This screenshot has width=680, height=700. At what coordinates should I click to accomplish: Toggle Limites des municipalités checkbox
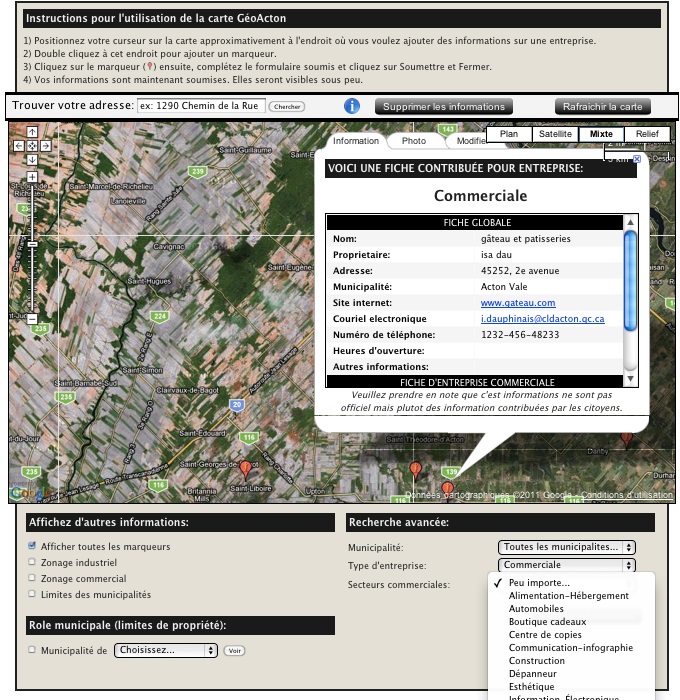point(32,594)
